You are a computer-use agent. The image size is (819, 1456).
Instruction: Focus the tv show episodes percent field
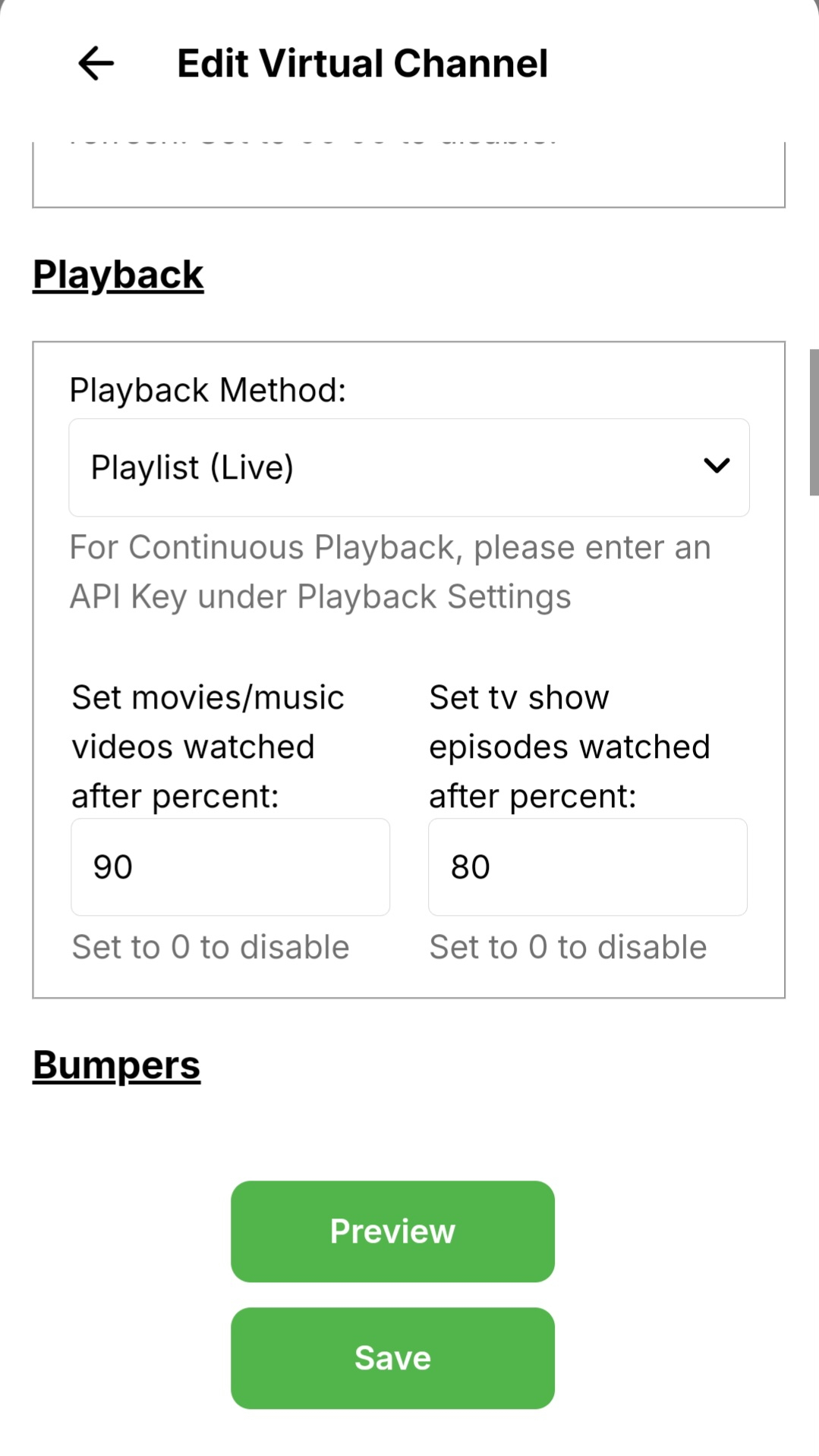click(587, 866)
